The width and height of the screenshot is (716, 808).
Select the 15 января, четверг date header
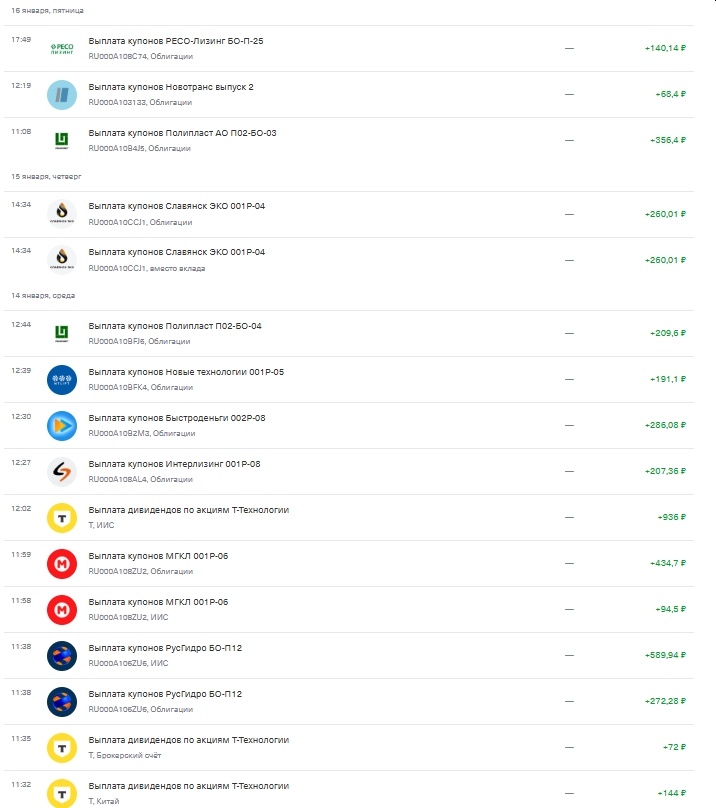46,176
